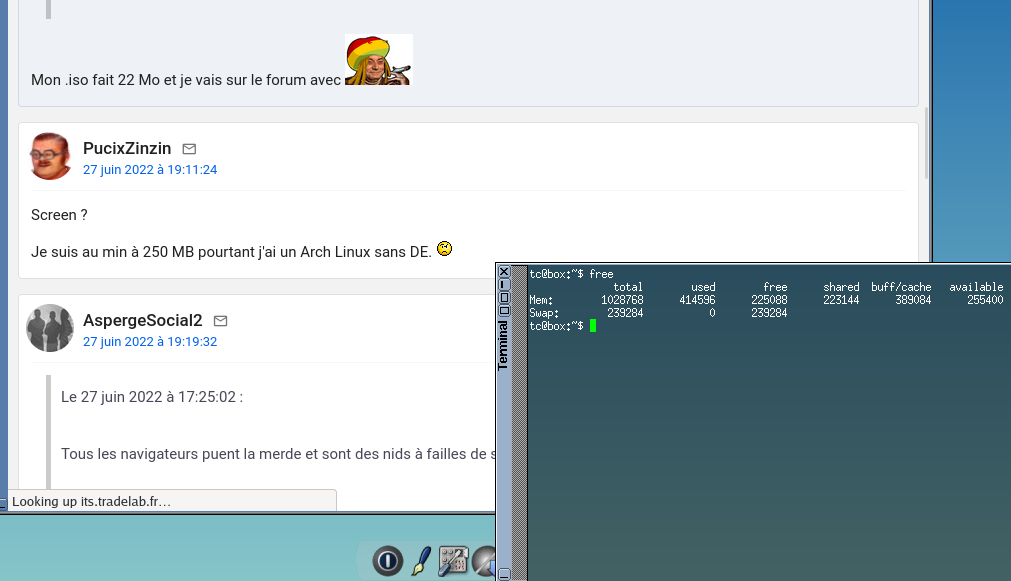Click the Exit power icon in dock

[388, 560]
